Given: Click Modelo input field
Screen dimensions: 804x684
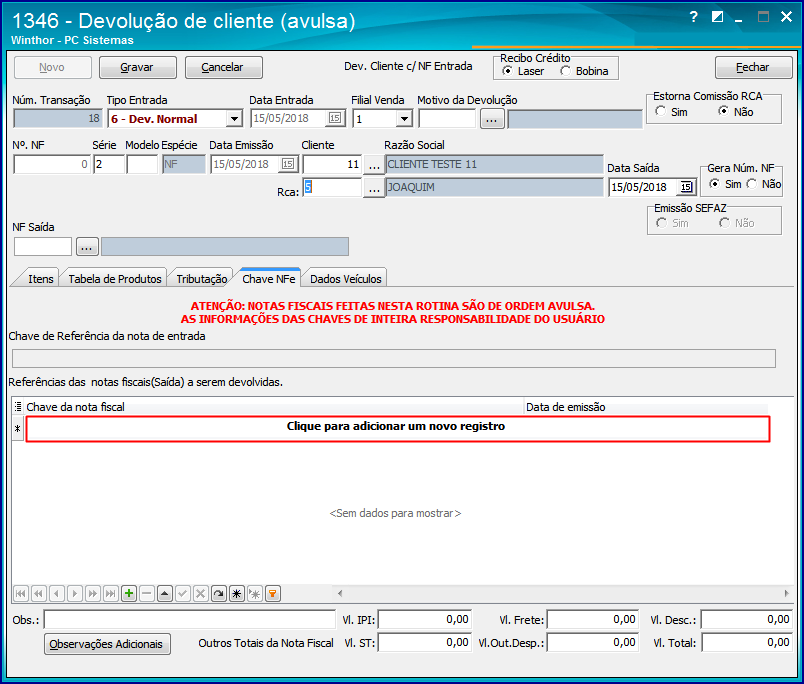Looking at the screenshot, I should coord(143,165).
